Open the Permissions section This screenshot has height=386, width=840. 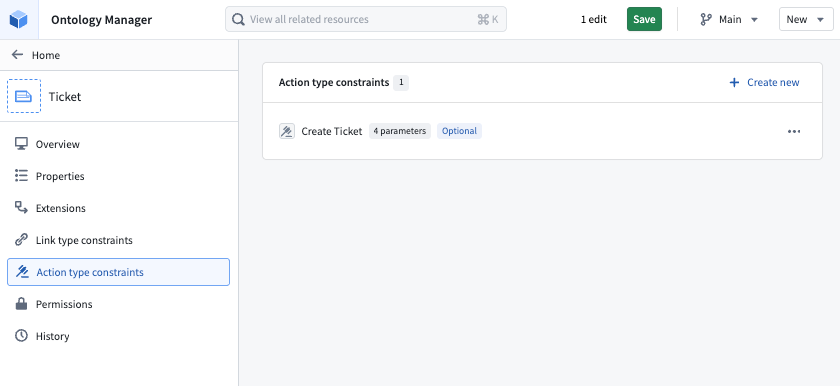point(118,304)
